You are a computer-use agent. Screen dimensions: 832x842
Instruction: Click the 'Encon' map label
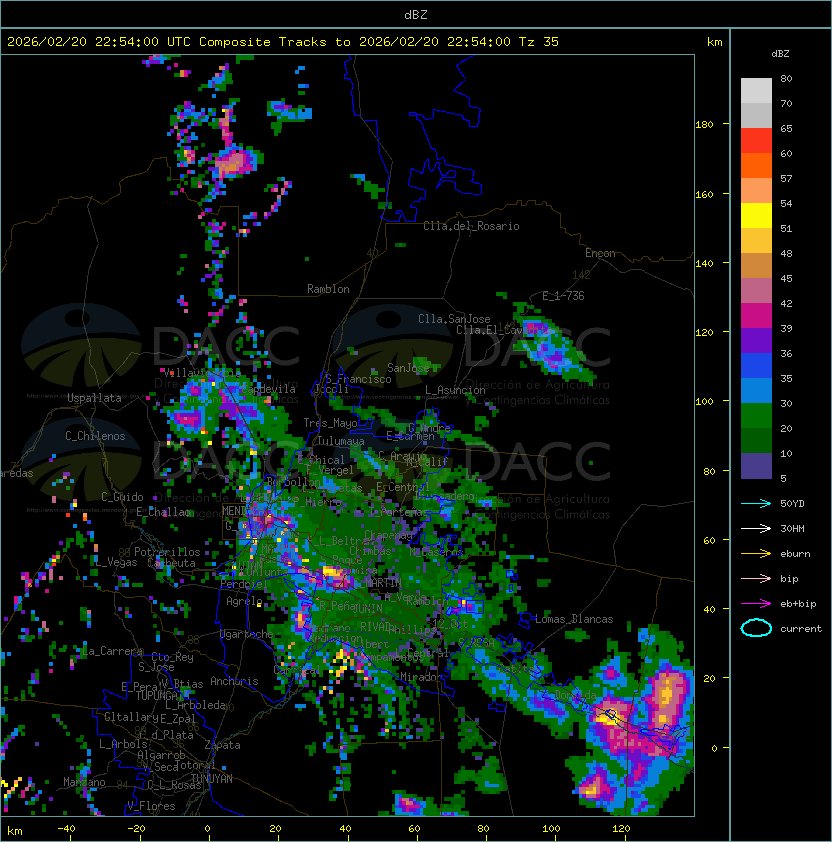[600, 253]
